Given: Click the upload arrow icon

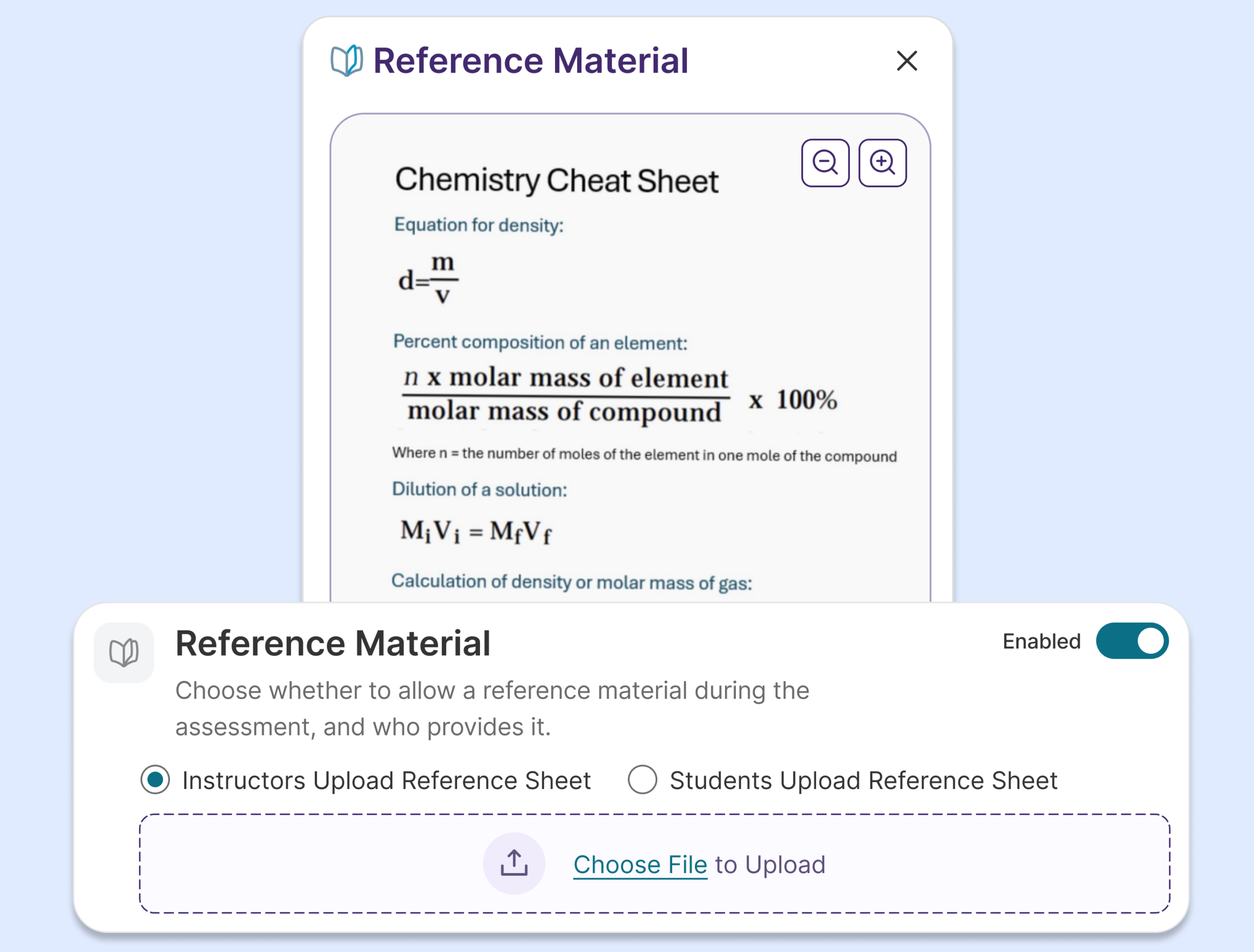Looking at the screenshot, I should click(514, 863).
